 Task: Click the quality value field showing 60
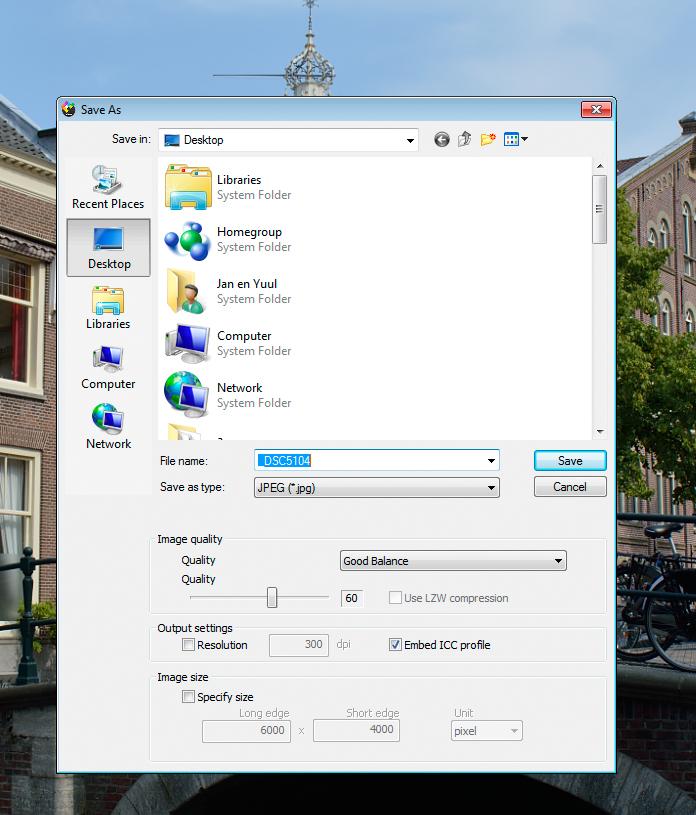[x=352, y=598]
